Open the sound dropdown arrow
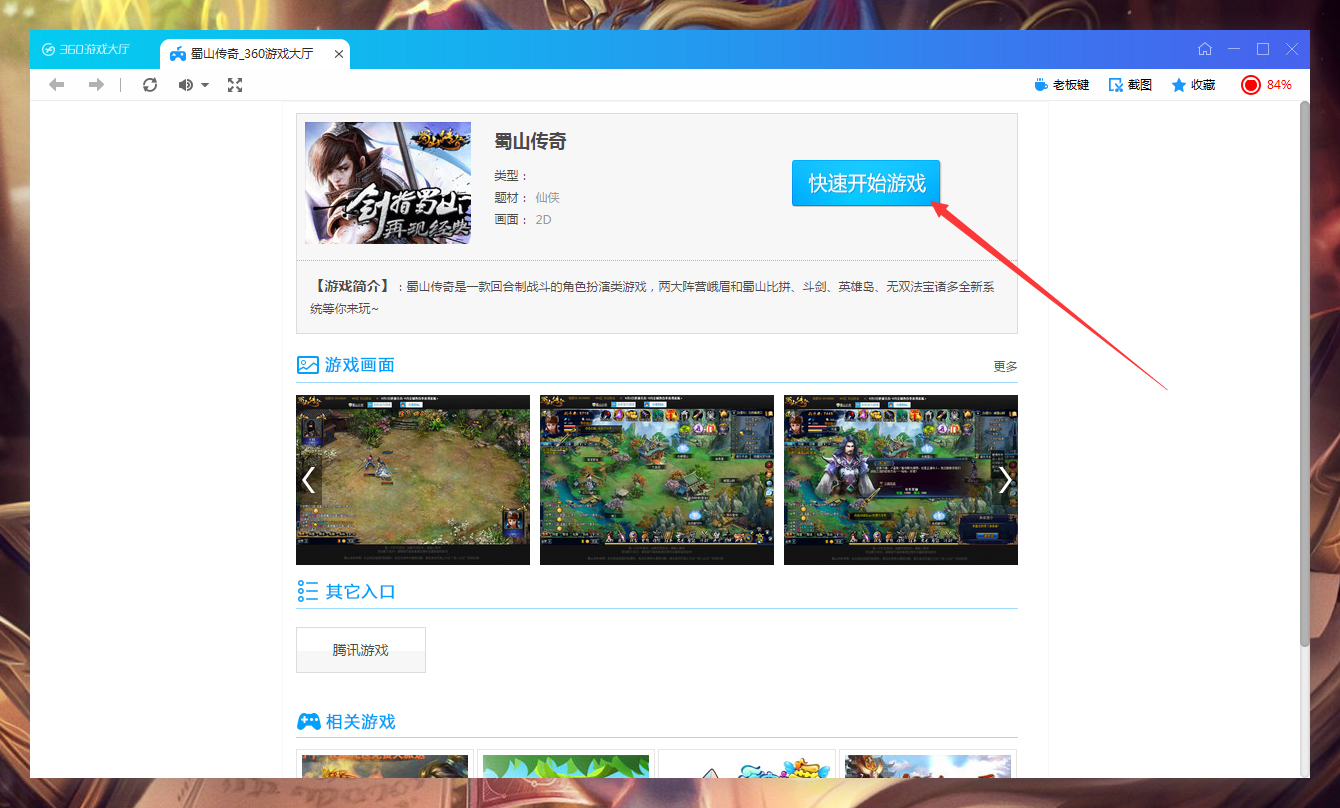Screen dimensions: 1340x808 [205, 85]
